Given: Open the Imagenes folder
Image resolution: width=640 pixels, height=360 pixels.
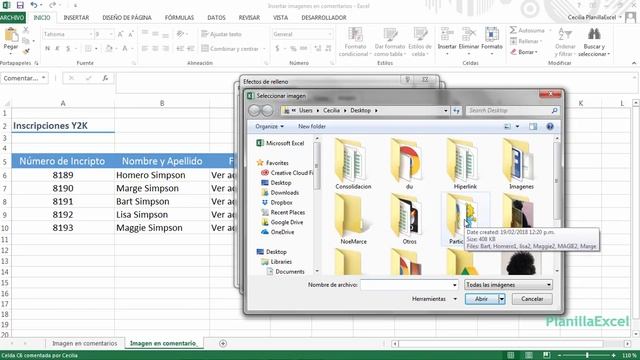Looking at the screenshot, I should 521,164.
